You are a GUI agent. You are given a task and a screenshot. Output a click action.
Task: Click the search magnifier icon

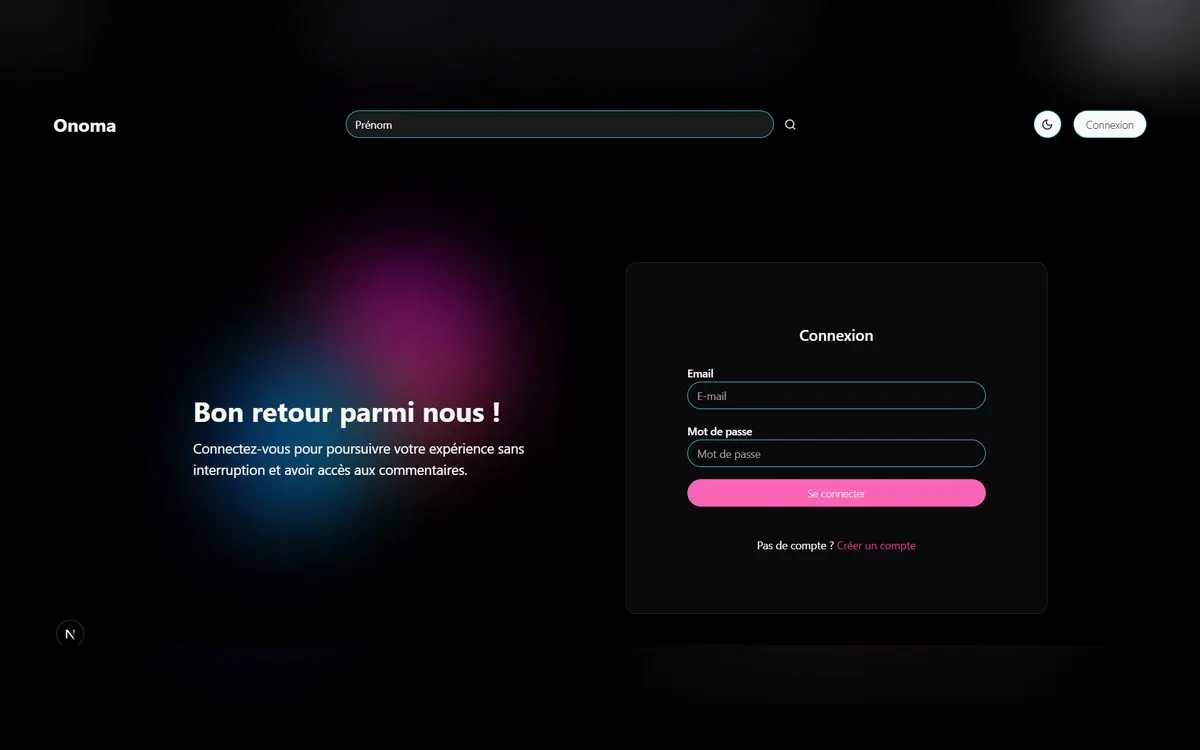point(790,125)
